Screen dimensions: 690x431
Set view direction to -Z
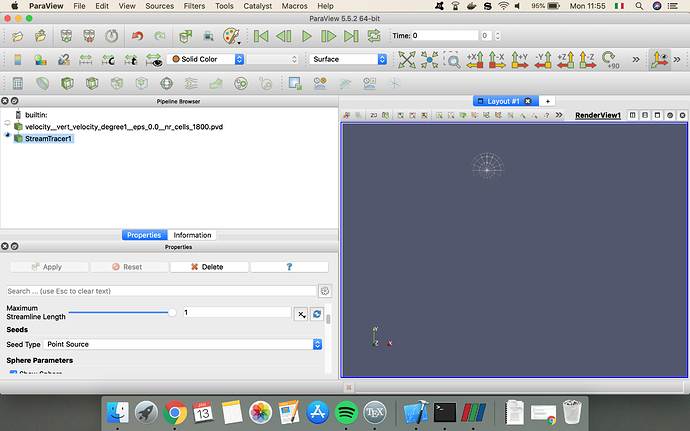(x=587, y=59)
